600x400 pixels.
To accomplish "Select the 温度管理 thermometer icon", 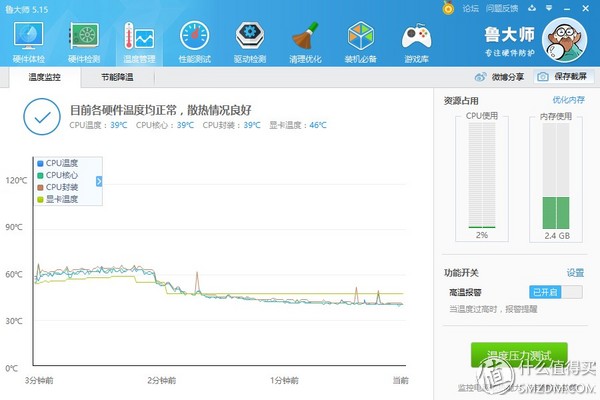I will (139, 36).
